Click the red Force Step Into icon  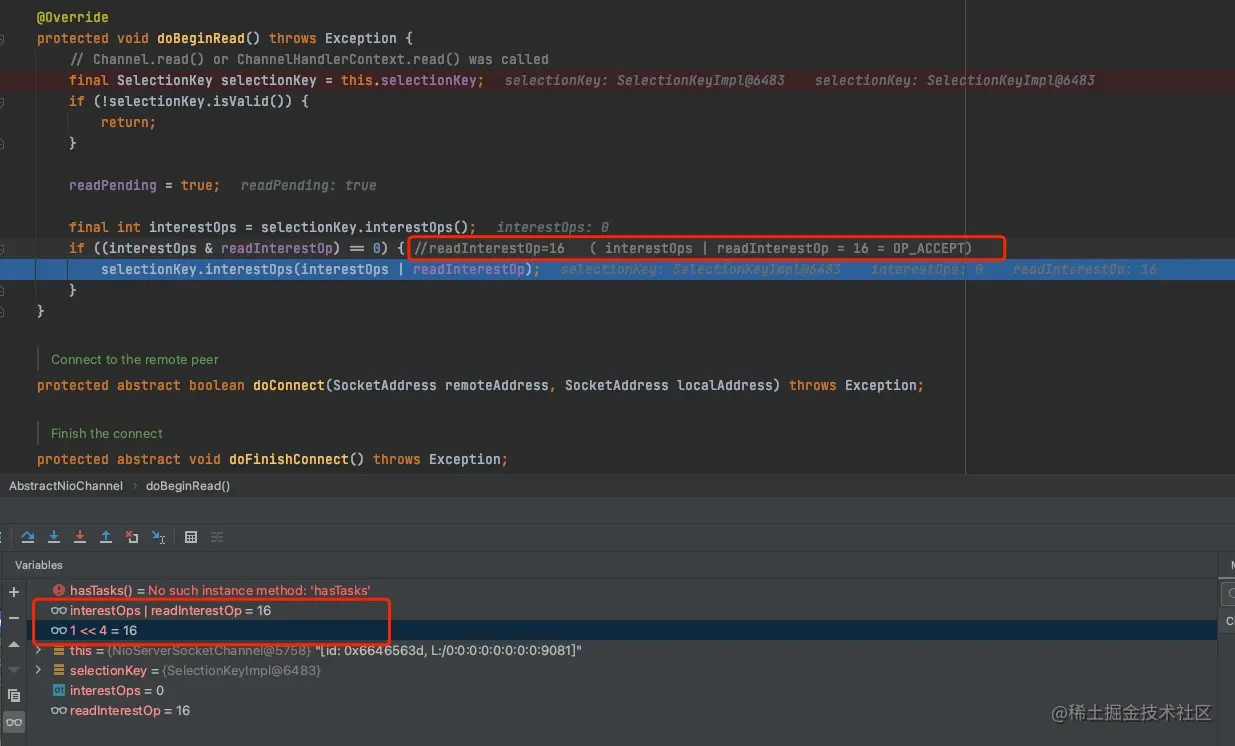[80, 537]
